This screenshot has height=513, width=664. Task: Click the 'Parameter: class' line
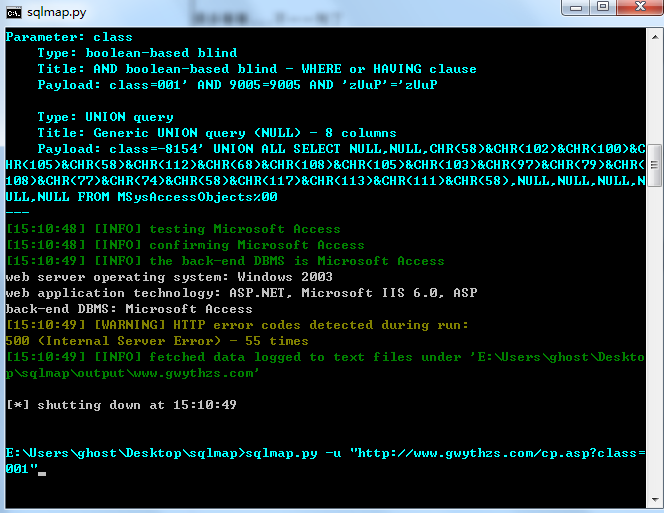pyautogui.click(x=69, y=37)
